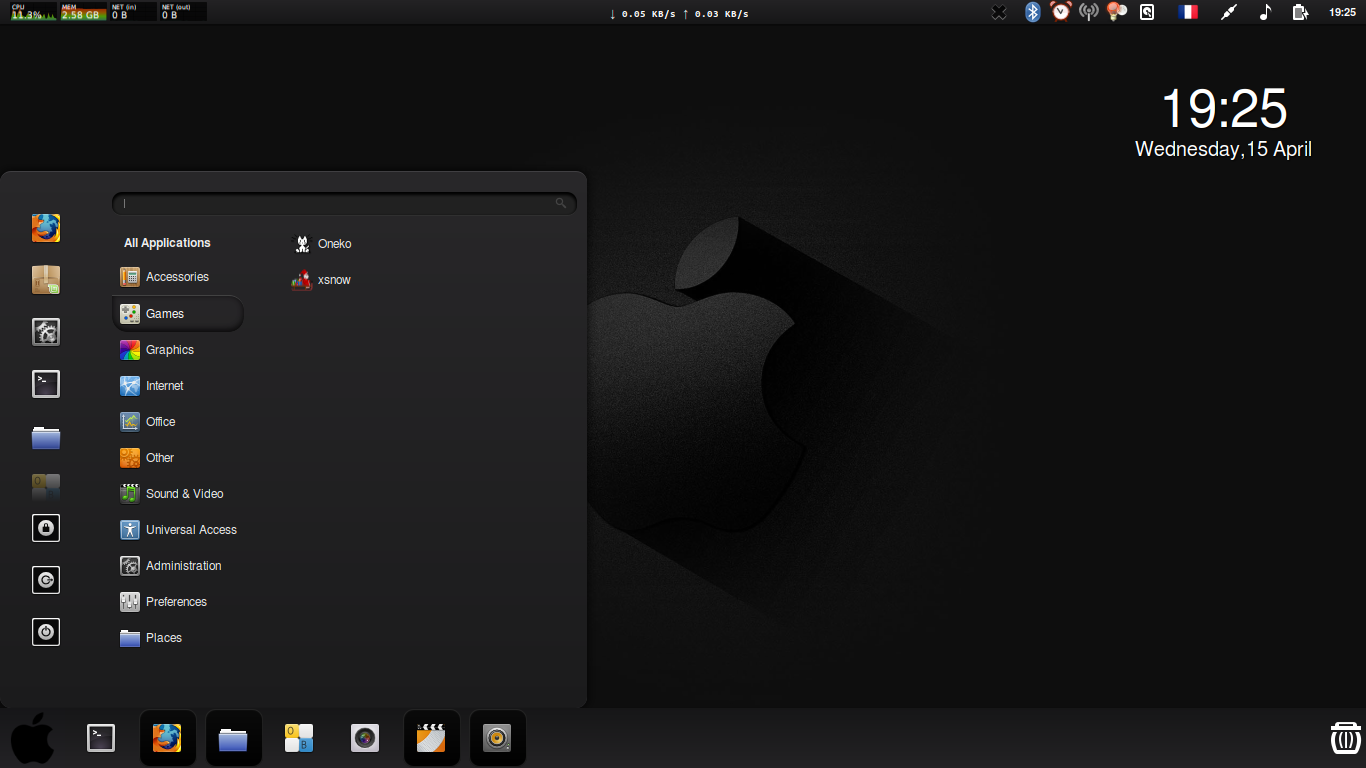Screen dimensions: 1366x768
Task: Click the O/B tiles app in bottom panel
Action: tap(299, 738)
